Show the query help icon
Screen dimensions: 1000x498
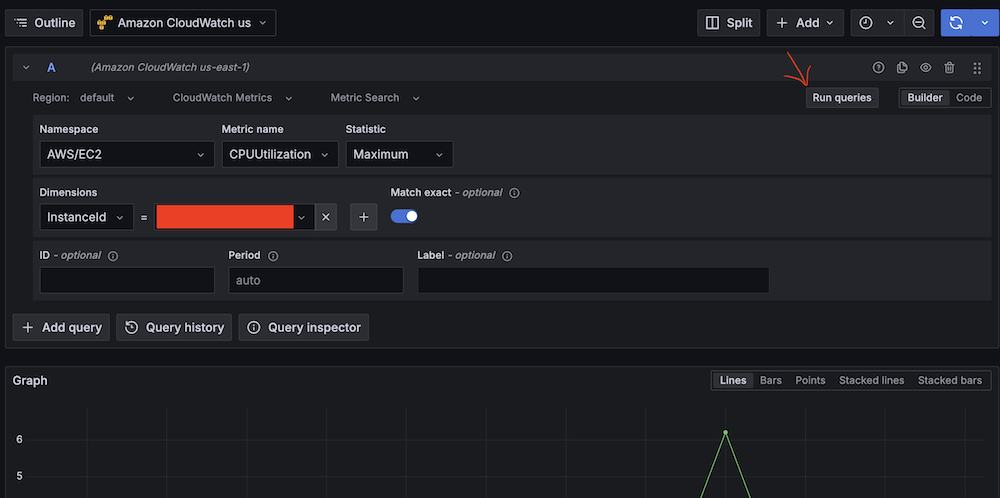879,67
